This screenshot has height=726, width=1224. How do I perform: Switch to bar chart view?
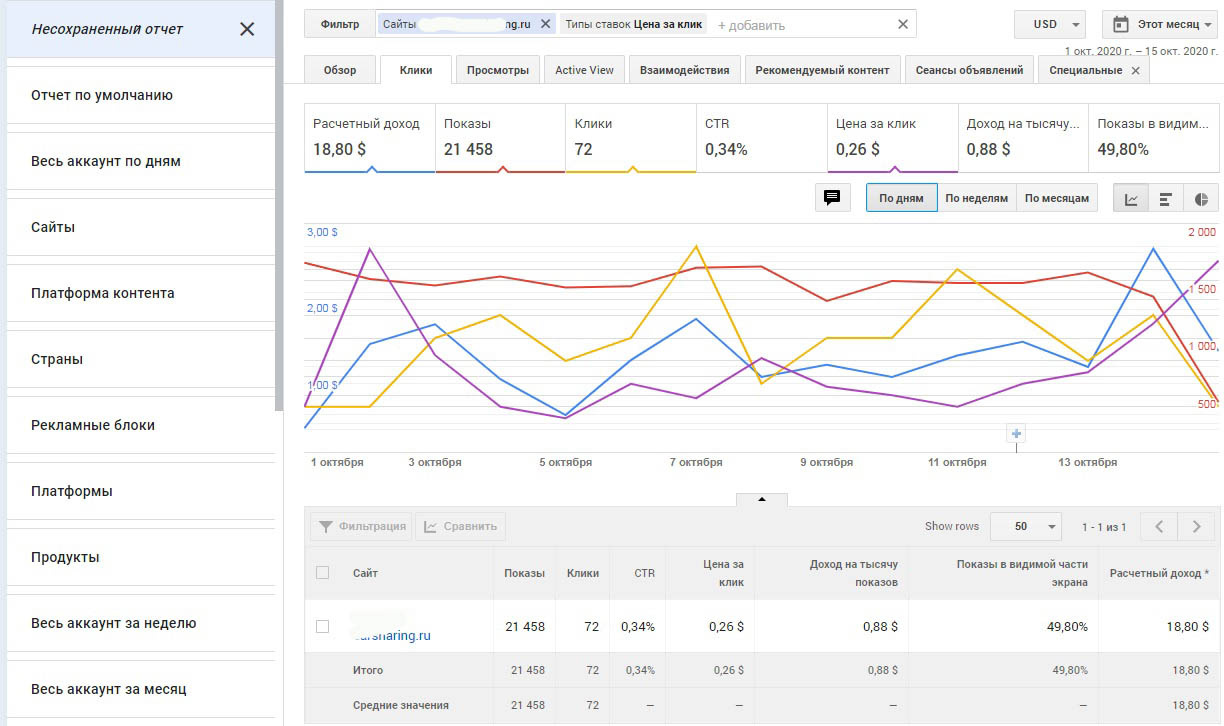[1166, 199]
